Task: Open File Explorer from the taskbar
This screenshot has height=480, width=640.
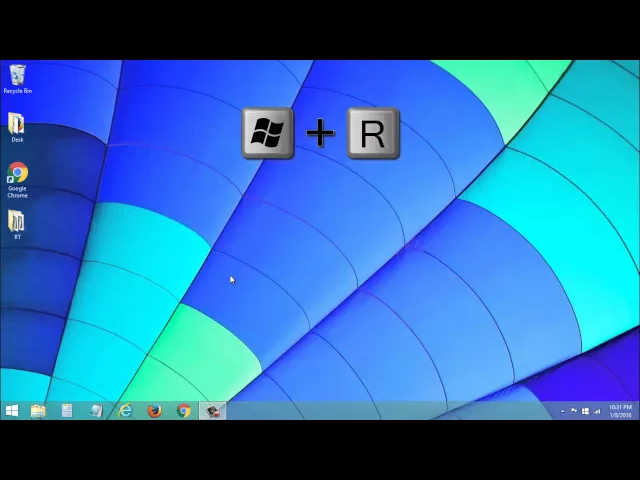Action: [x=38, y=410]
